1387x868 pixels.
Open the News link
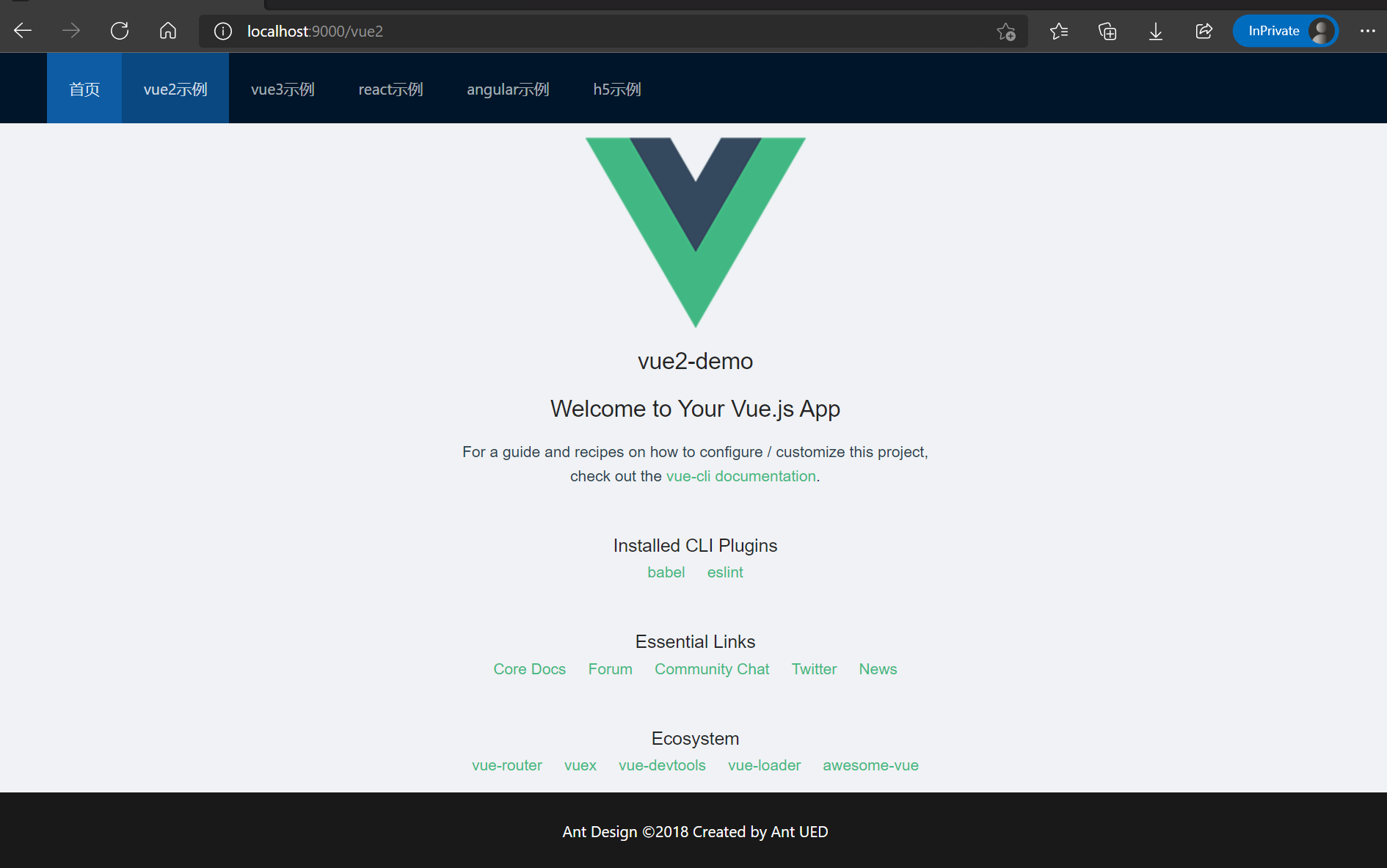point(878,669)
